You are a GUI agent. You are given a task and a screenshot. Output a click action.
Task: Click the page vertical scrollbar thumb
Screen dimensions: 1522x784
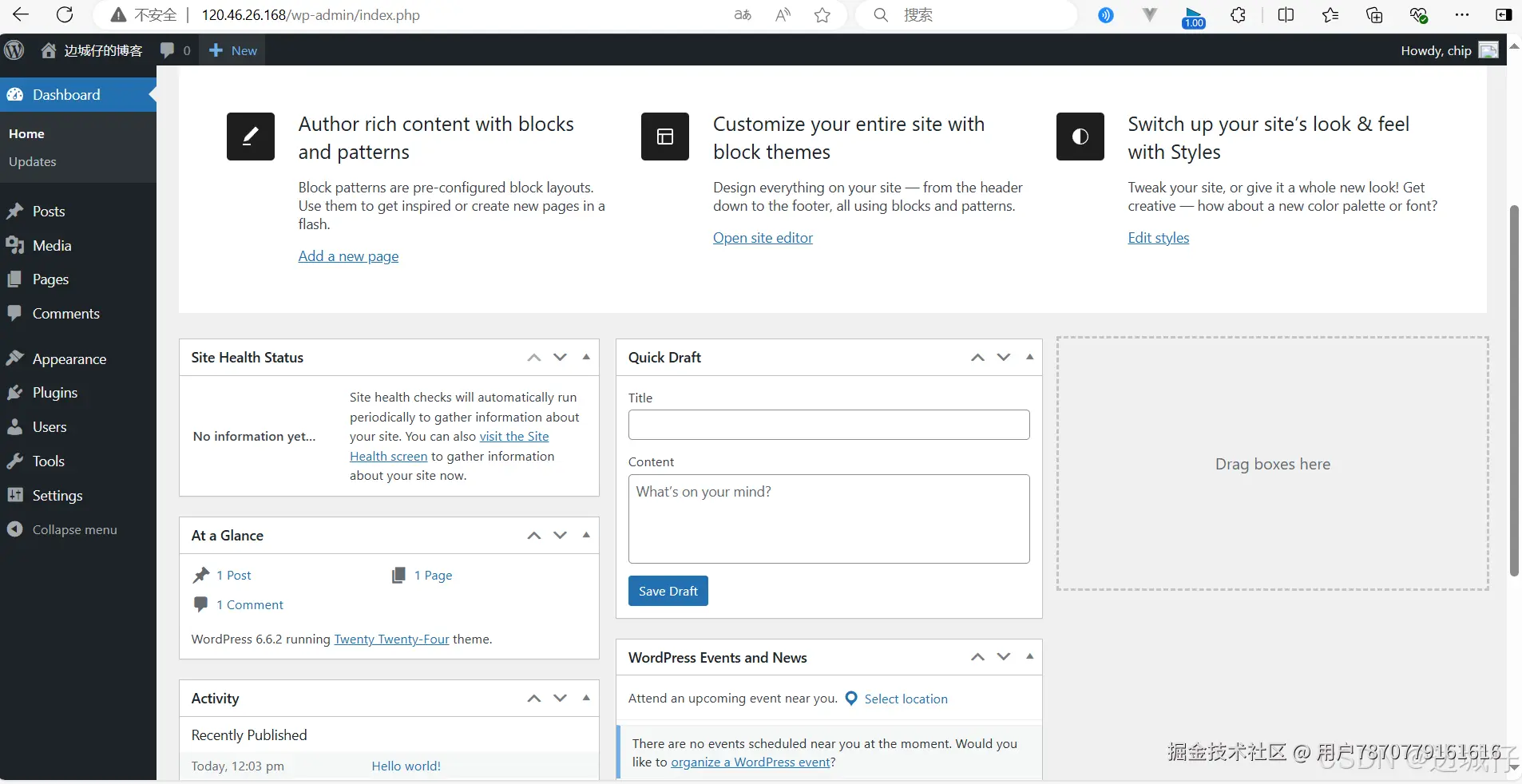(x=1513, y=391)
